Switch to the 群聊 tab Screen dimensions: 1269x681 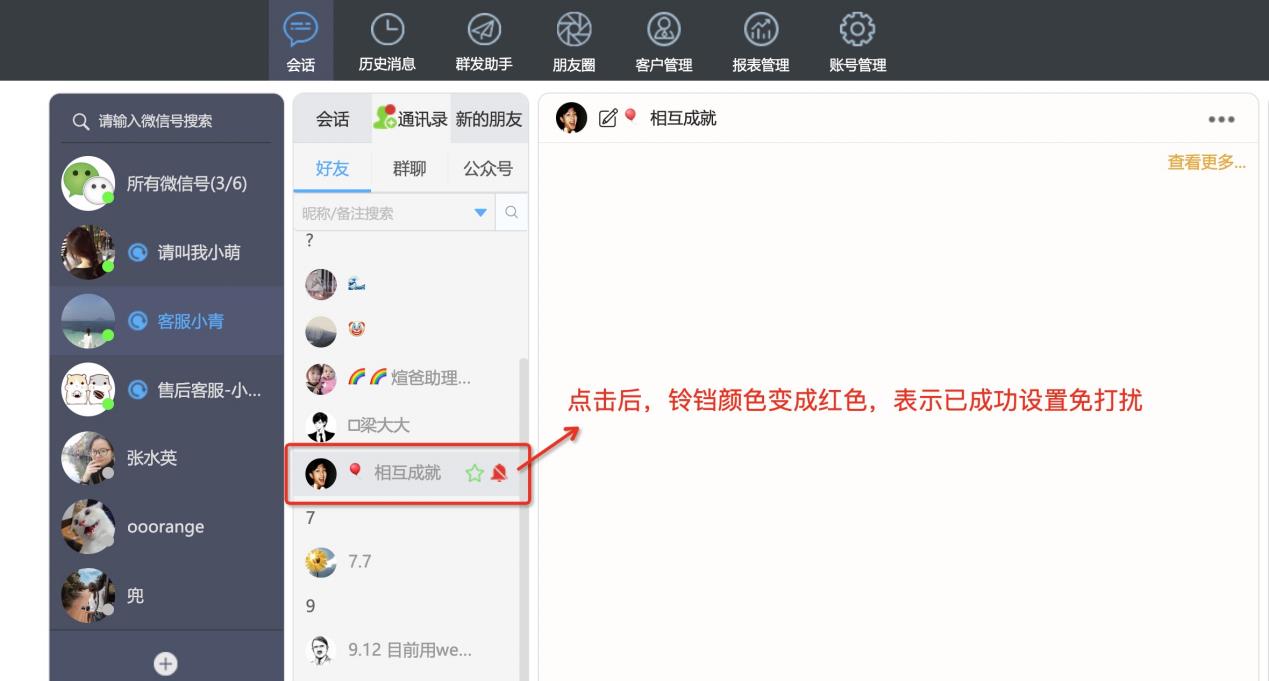click(409, 168)
